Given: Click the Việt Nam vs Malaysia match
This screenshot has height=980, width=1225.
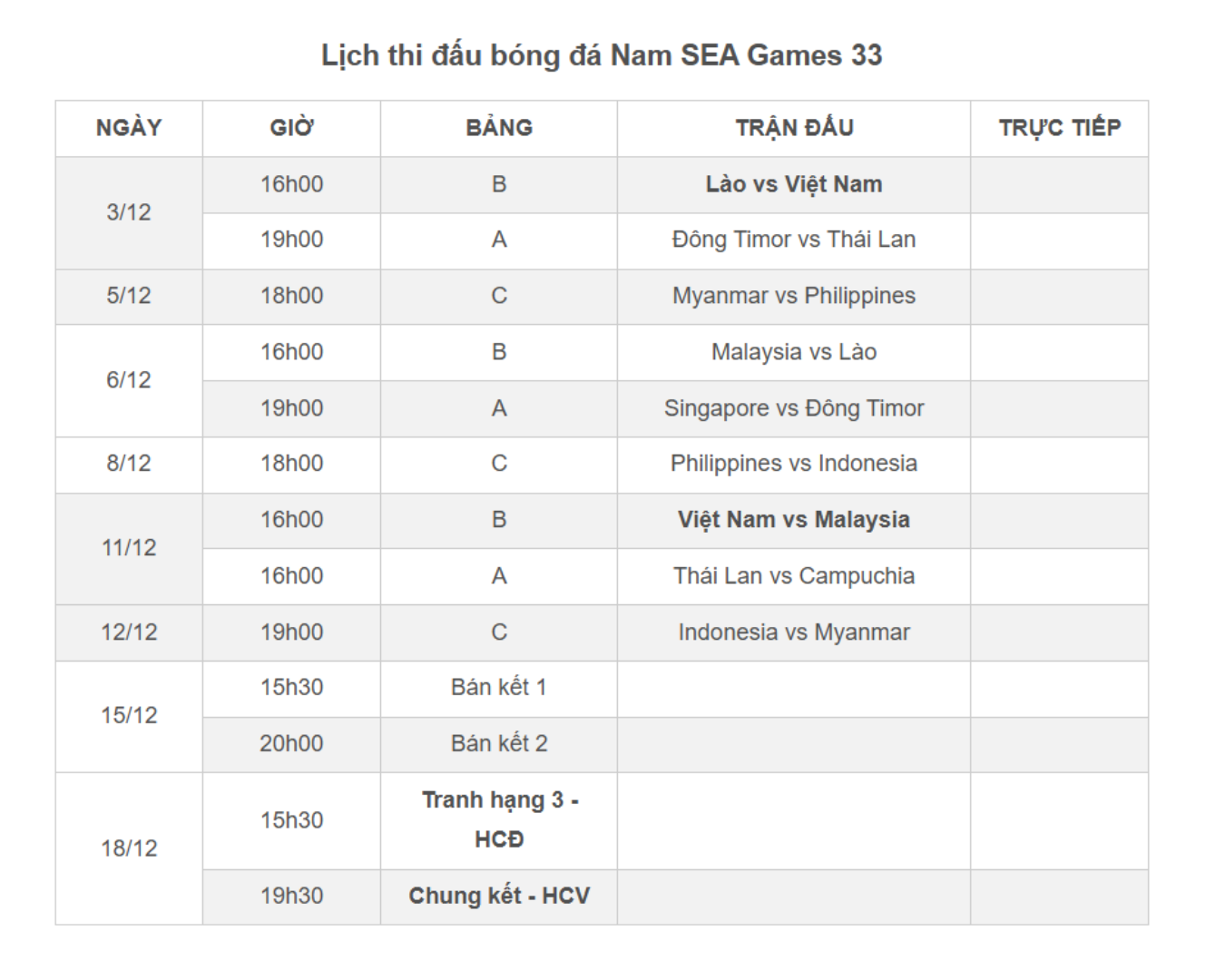Looking at the screenshot, I should [x=794, y=520].
